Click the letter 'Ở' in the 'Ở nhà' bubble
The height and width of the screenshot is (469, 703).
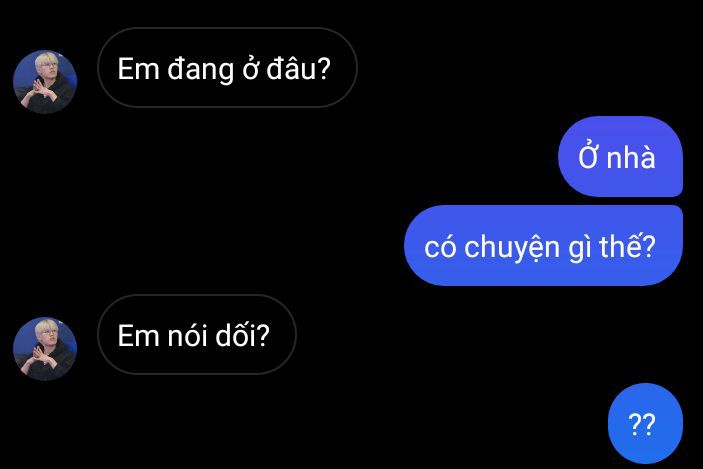[x=588, y=156]
